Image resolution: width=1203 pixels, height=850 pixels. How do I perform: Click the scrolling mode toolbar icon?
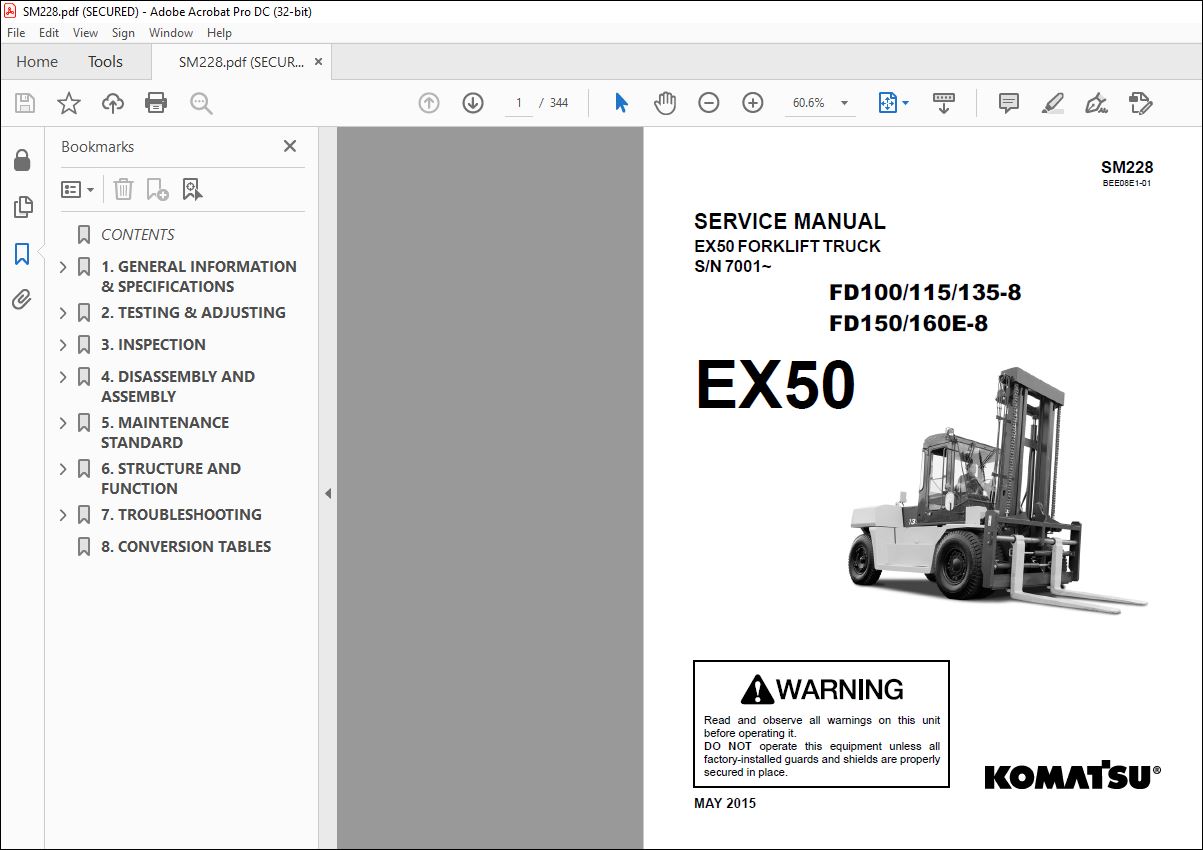click(944, 103)
